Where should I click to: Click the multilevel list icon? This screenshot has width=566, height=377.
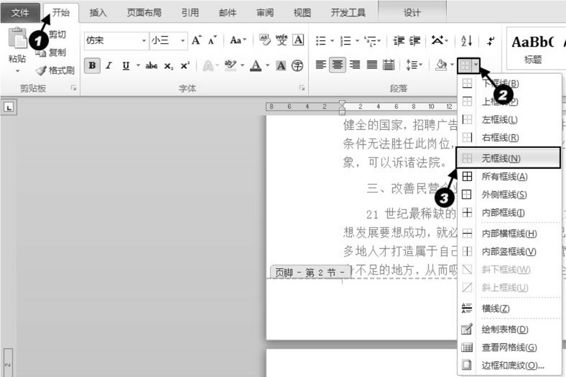370,41
